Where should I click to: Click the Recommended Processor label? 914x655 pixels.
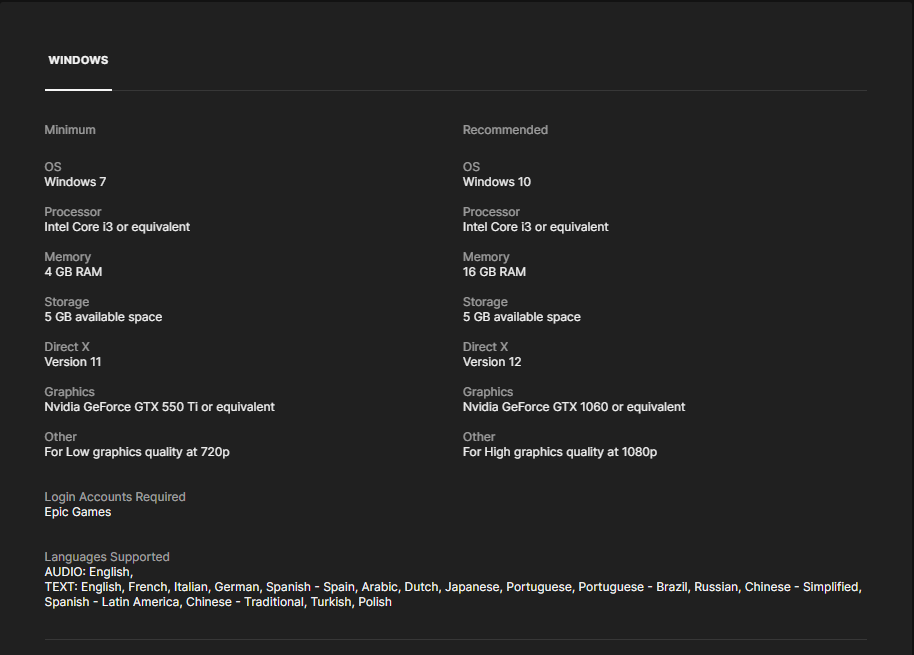tap(491, 212)
